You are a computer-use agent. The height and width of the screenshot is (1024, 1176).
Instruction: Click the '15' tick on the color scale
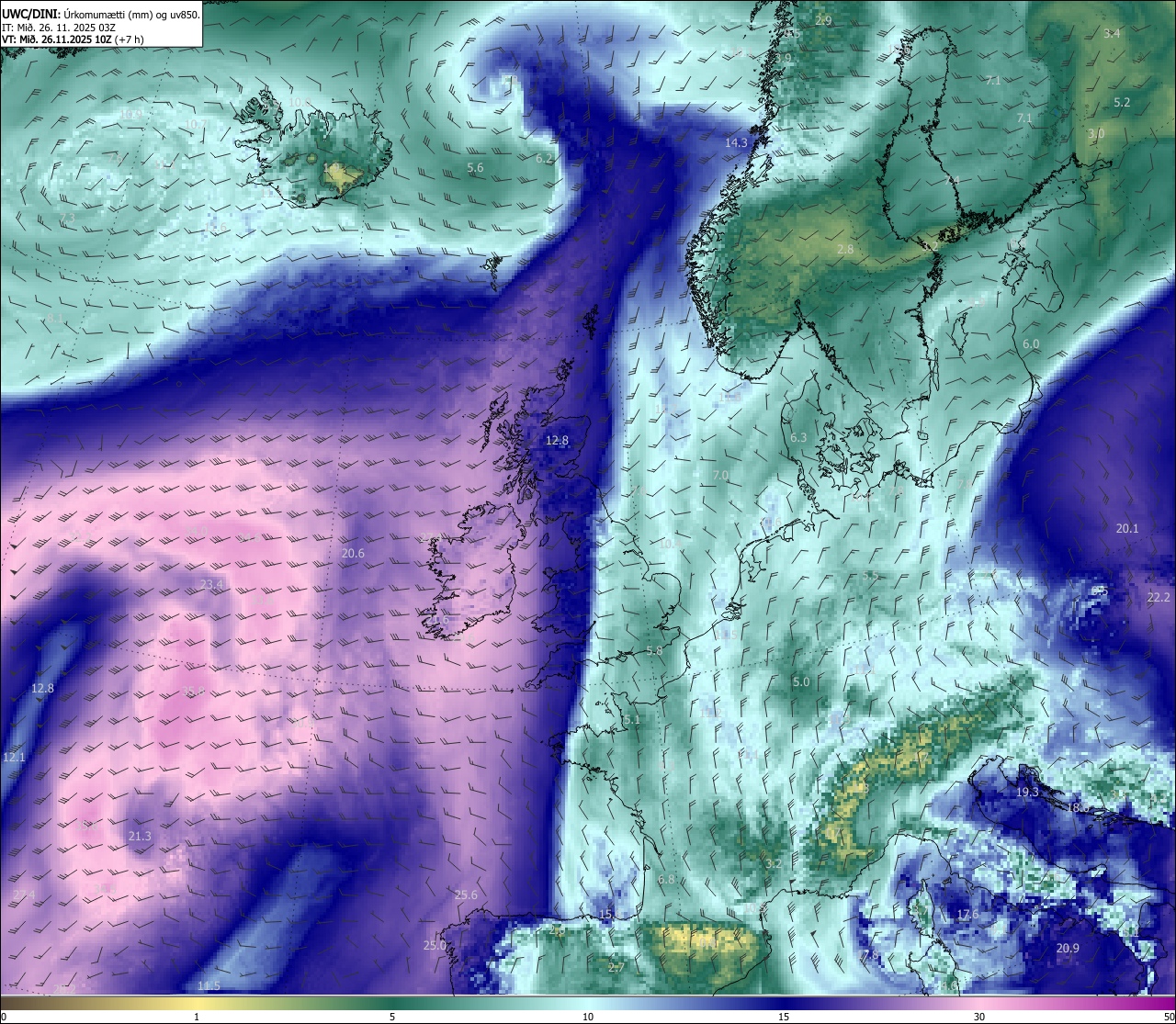pos(784,1016)
